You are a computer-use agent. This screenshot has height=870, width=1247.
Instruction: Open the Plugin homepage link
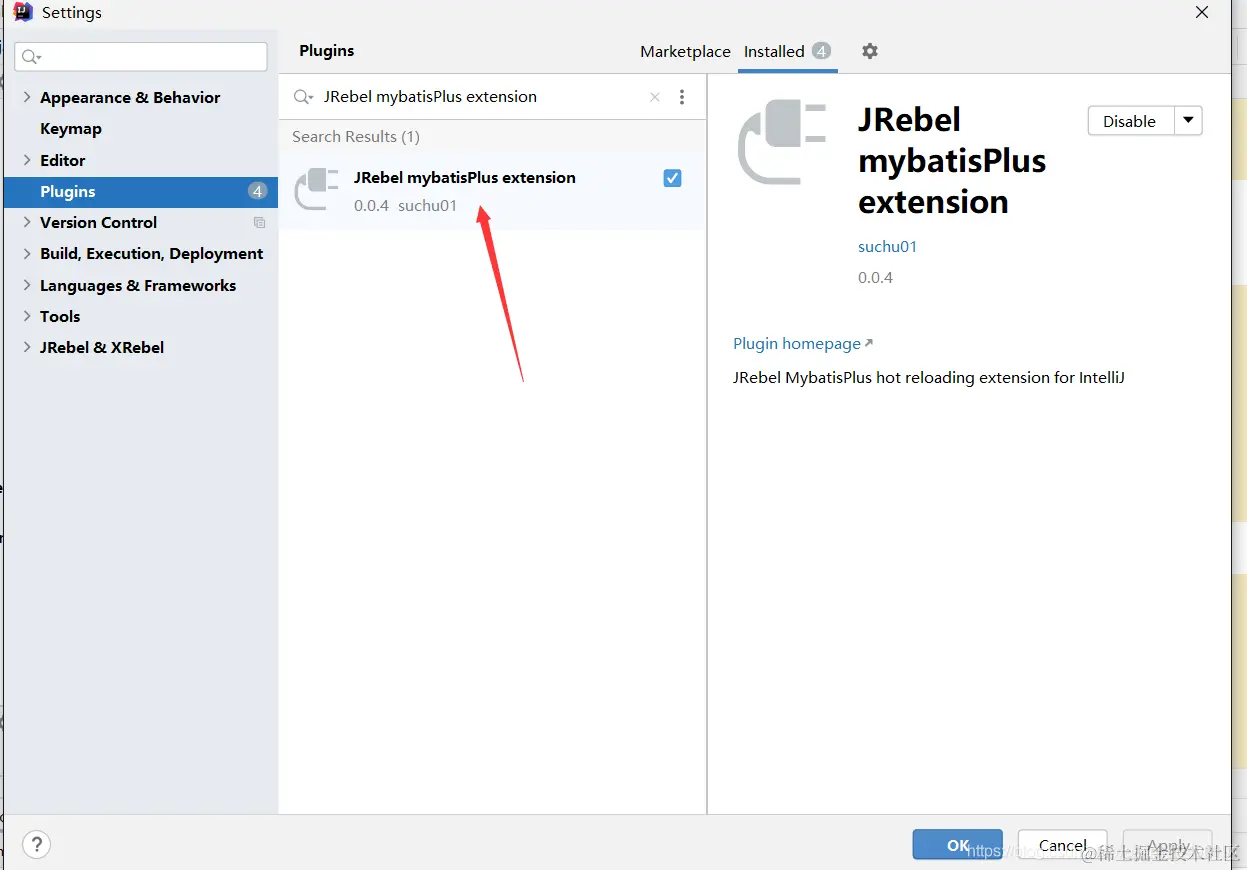coord(803,343)
